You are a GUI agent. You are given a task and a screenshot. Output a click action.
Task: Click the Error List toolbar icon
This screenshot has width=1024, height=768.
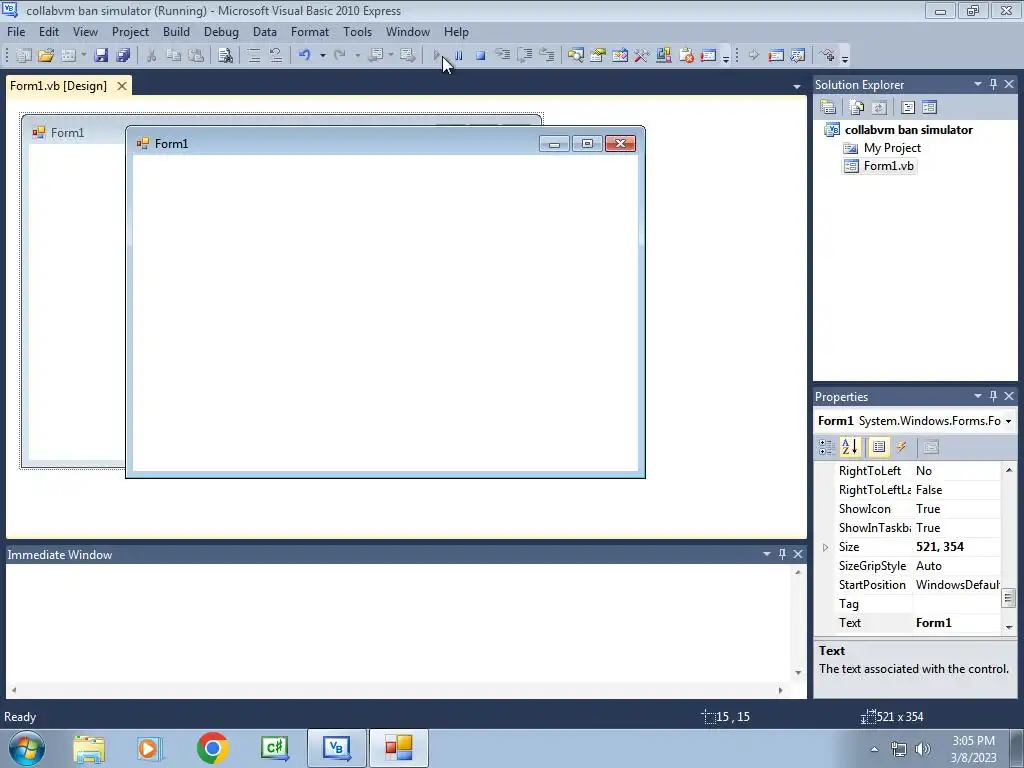pyautogui.click(x=686, y=56)
